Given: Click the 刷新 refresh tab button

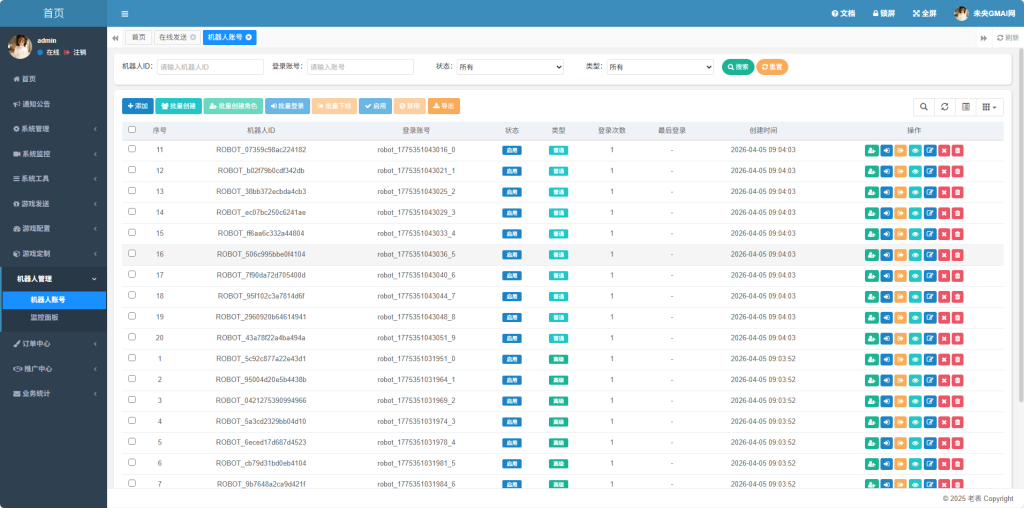Looking at the screenshot, I should tap(1008, 38).
